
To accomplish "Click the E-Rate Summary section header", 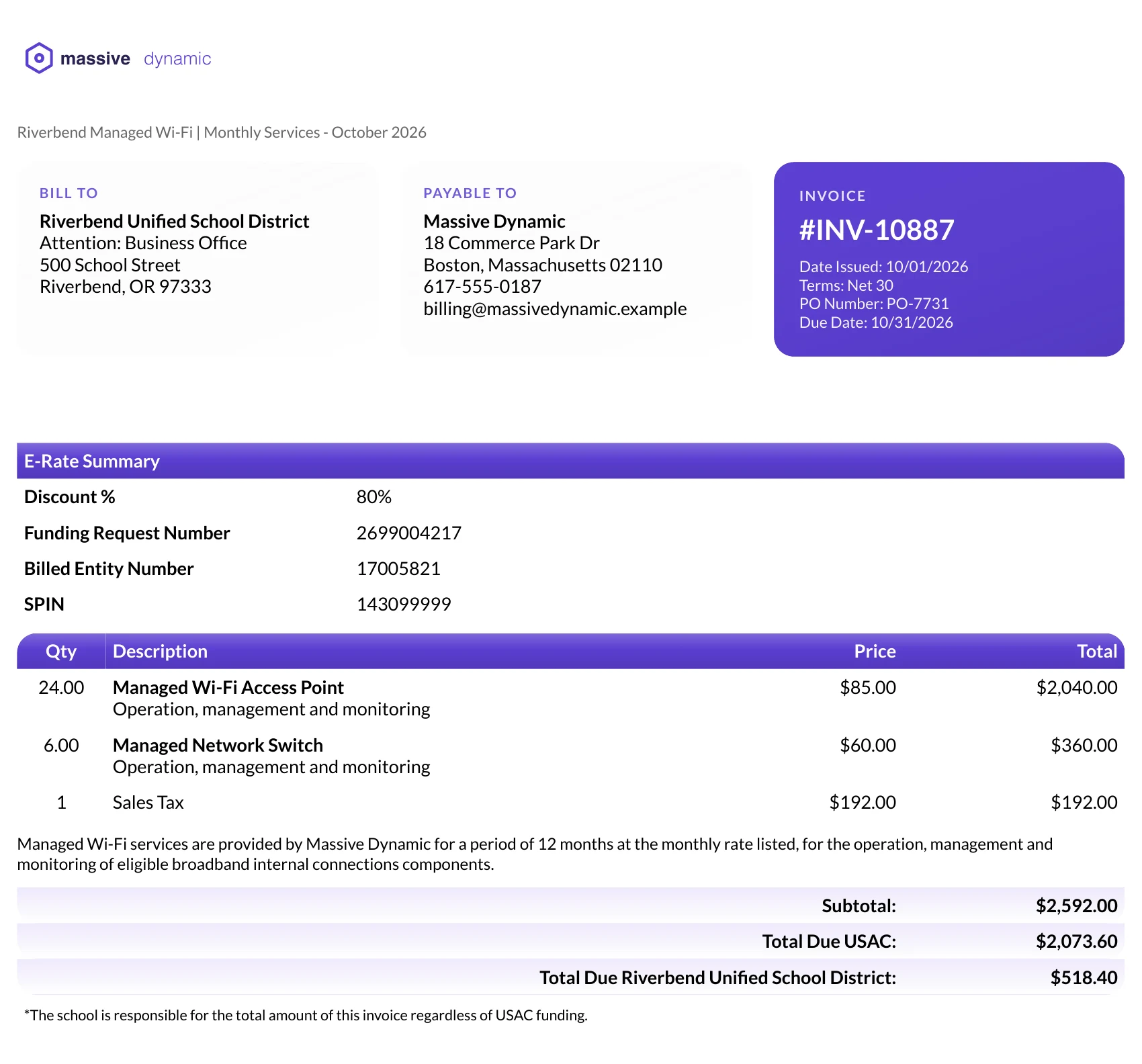I will pos(570,461).
